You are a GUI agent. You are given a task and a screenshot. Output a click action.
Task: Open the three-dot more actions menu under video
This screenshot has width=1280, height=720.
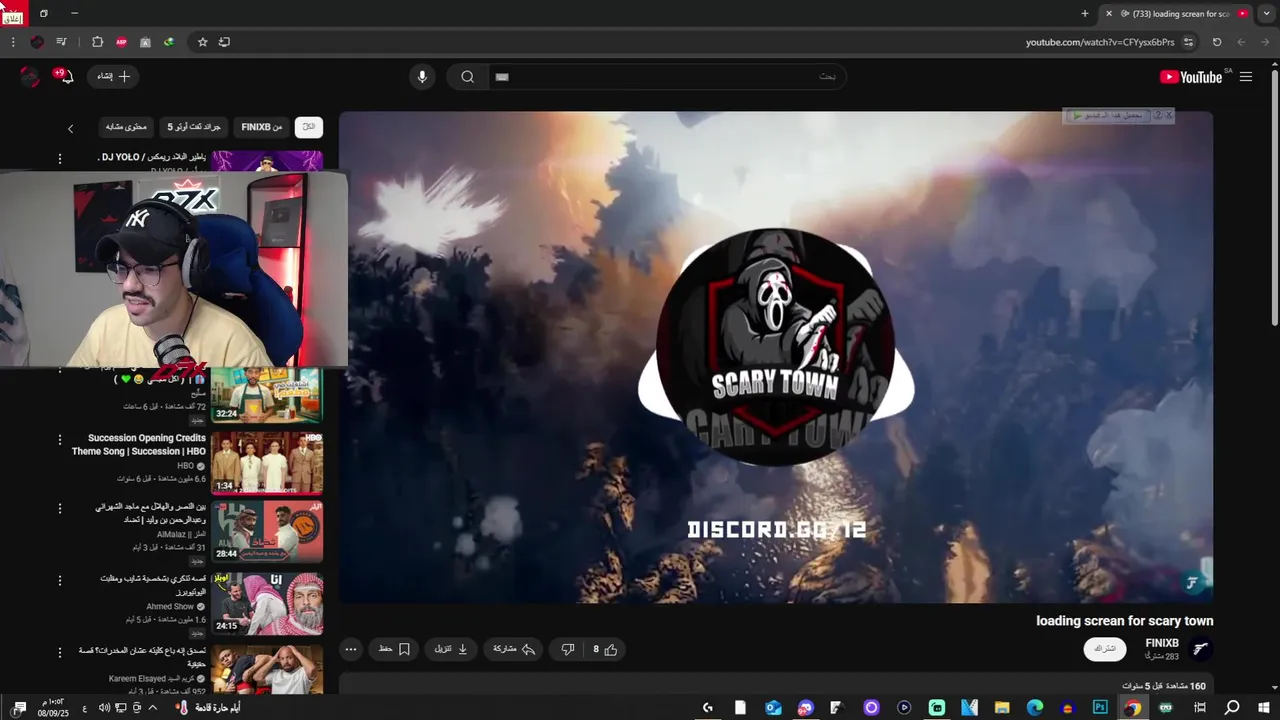351,649
